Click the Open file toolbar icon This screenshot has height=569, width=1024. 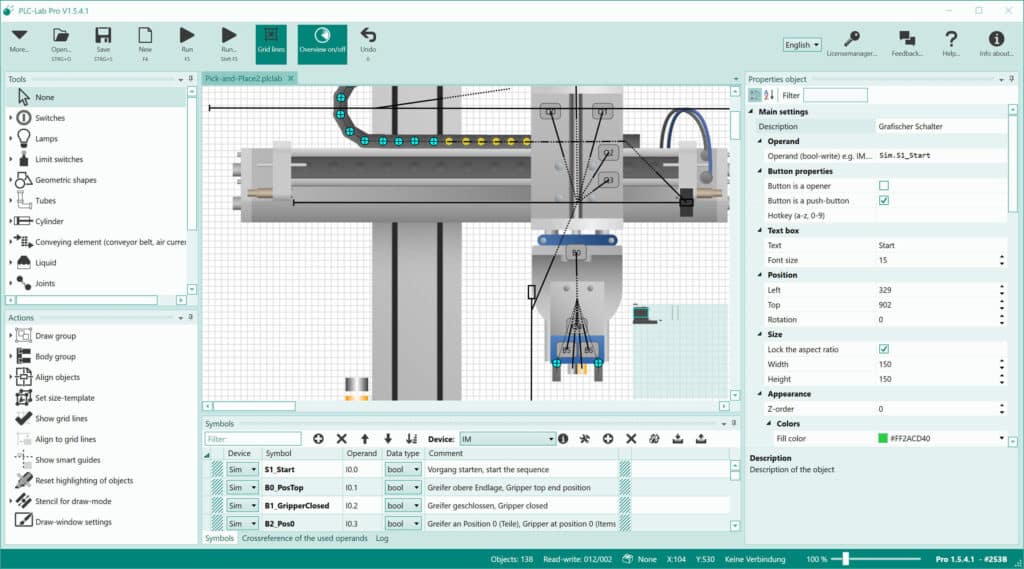(x=61, y=44)
